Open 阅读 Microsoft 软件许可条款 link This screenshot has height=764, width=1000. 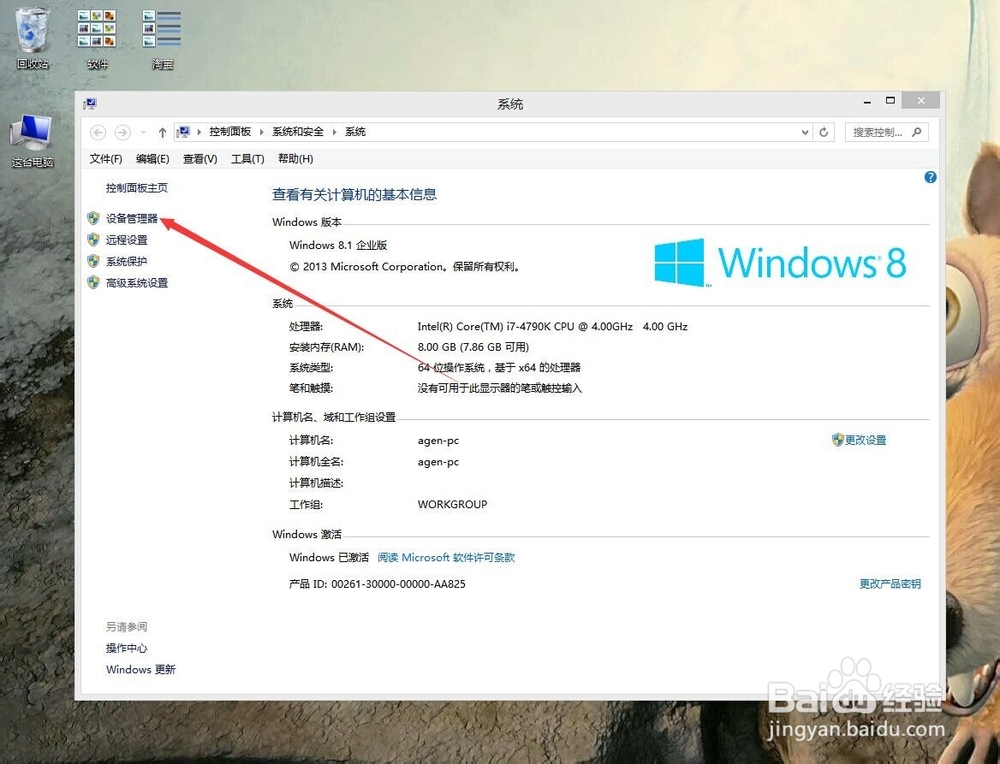coord(446,557)
